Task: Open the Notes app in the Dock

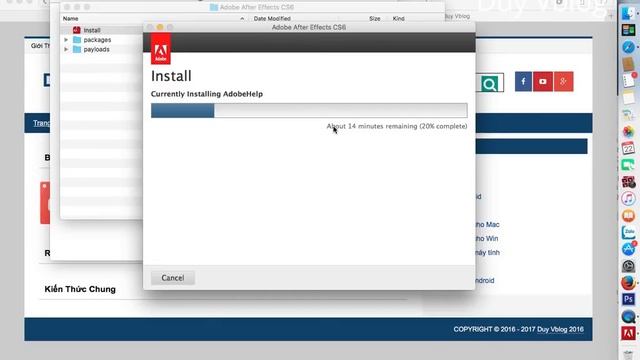Action: click(629, 98)
